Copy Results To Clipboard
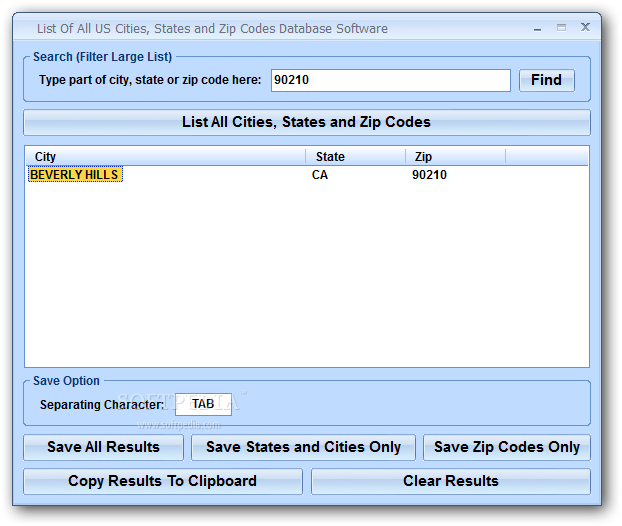The width and height of the screenshot is (622, 526). 163,481
